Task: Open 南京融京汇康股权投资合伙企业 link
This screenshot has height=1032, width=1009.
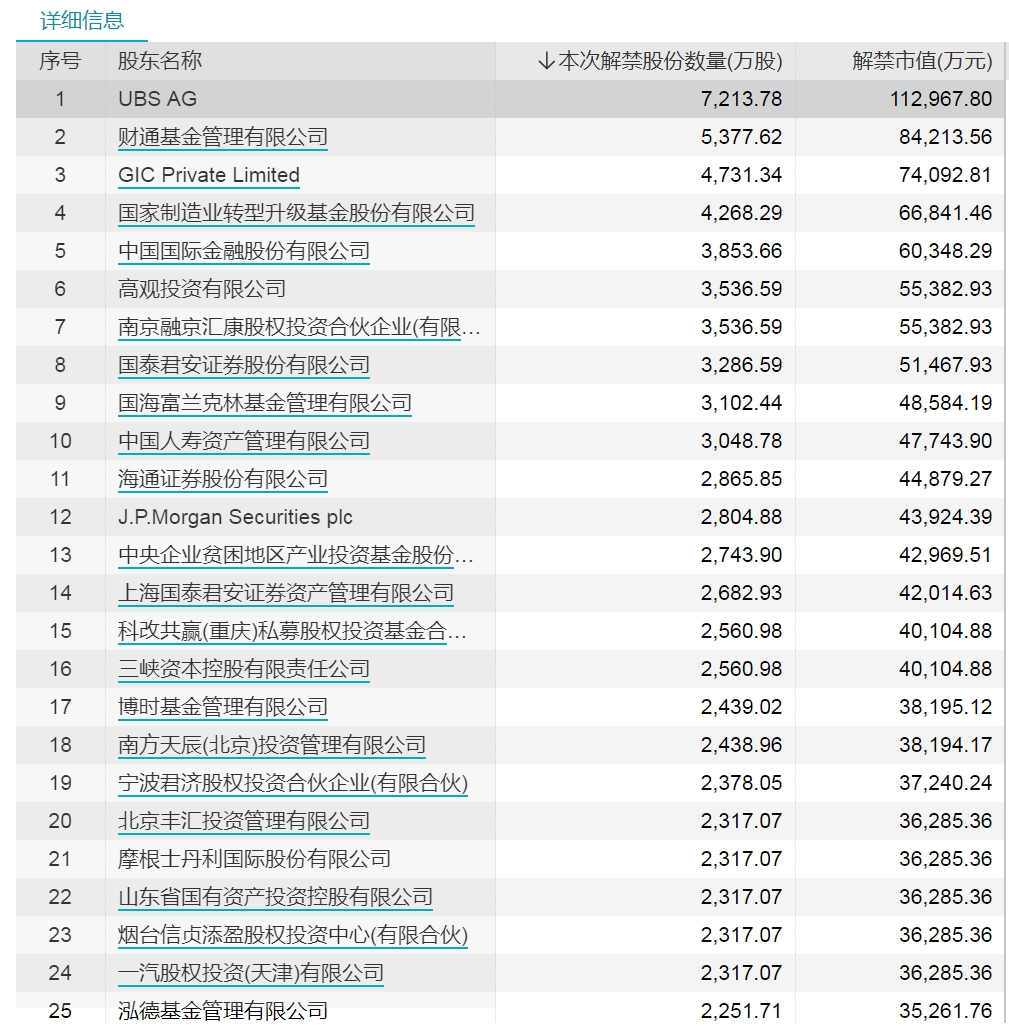Action: (x=299, y=327)
